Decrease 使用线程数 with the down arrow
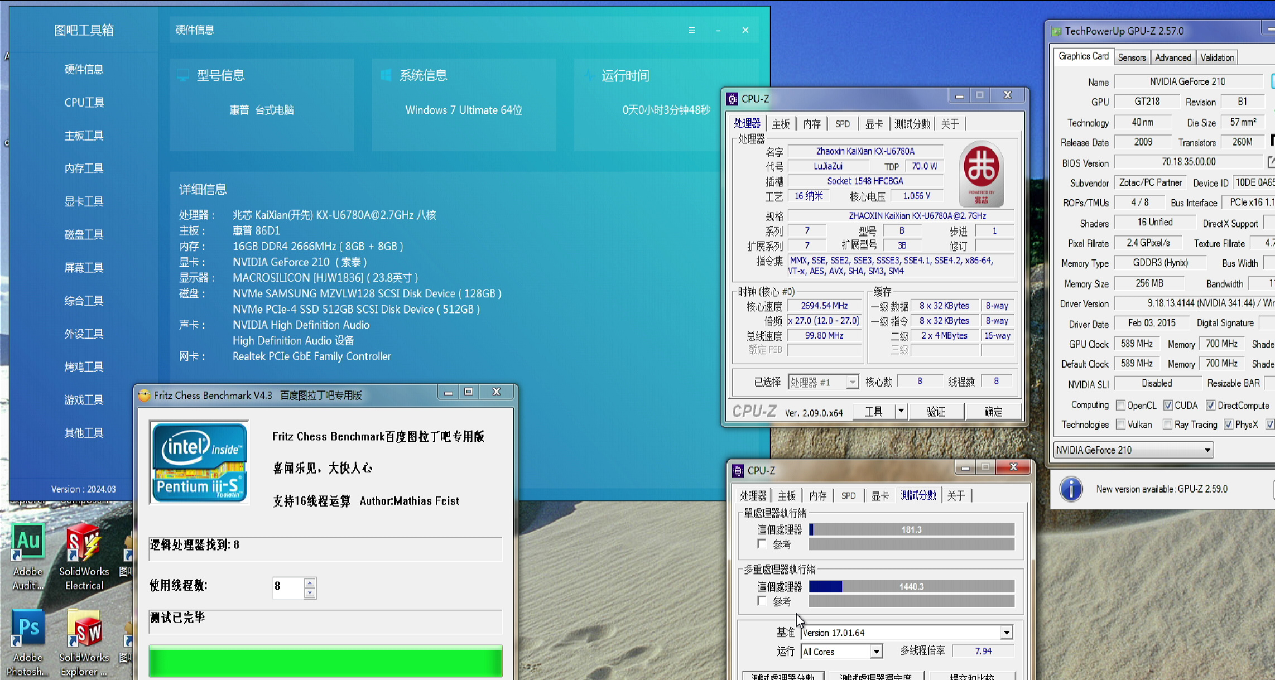 point(309,593)
